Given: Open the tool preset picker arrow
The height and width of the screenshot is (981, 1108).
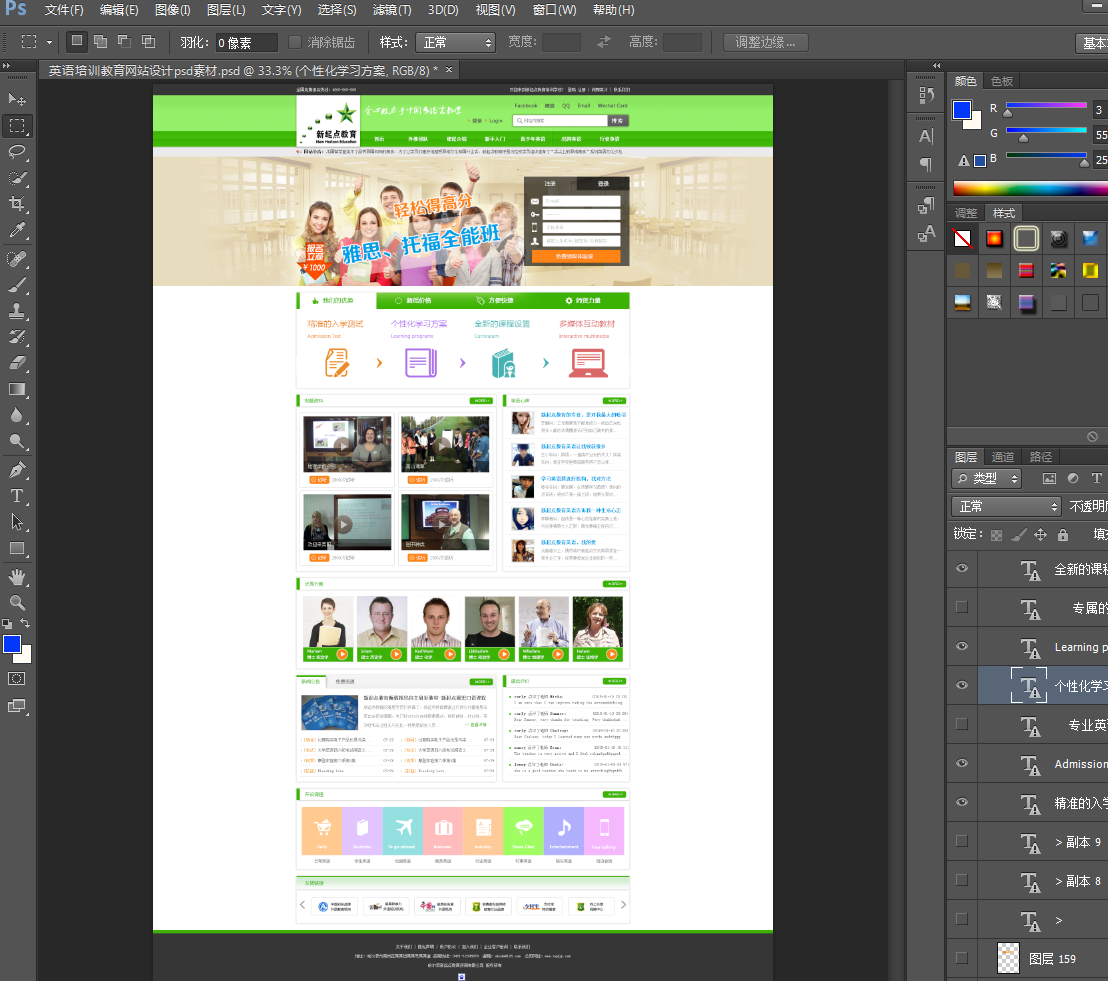Looking at the screenshot, I should (x=49, y=42).
